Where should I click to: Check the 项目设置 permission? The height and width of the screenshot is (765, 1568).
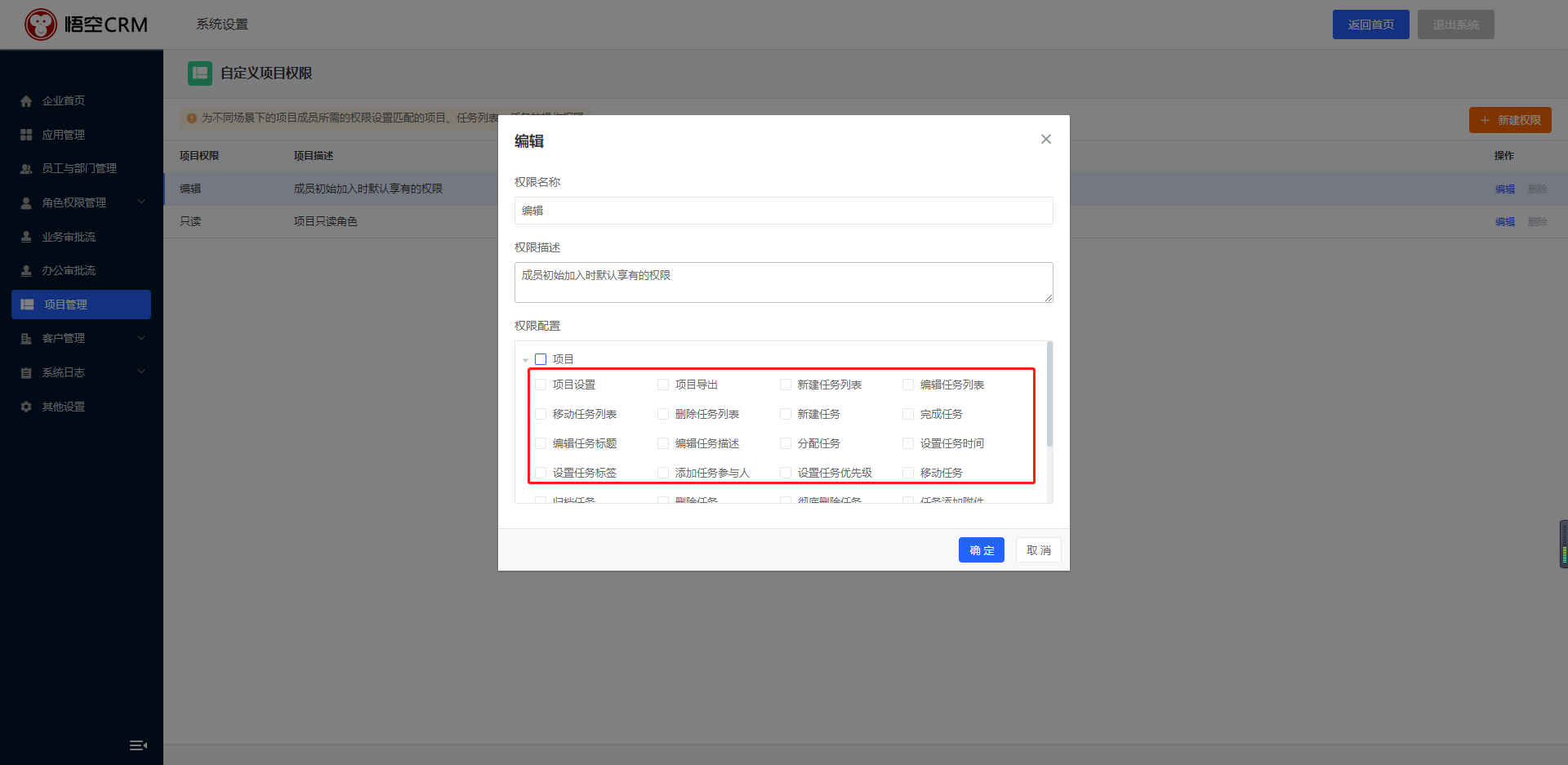tap(541, 385)
